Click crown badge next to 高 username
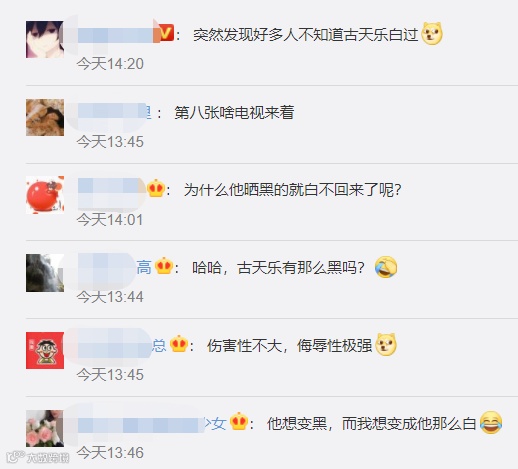The width and height of the screenshot is (518, 469). [164, 267]
